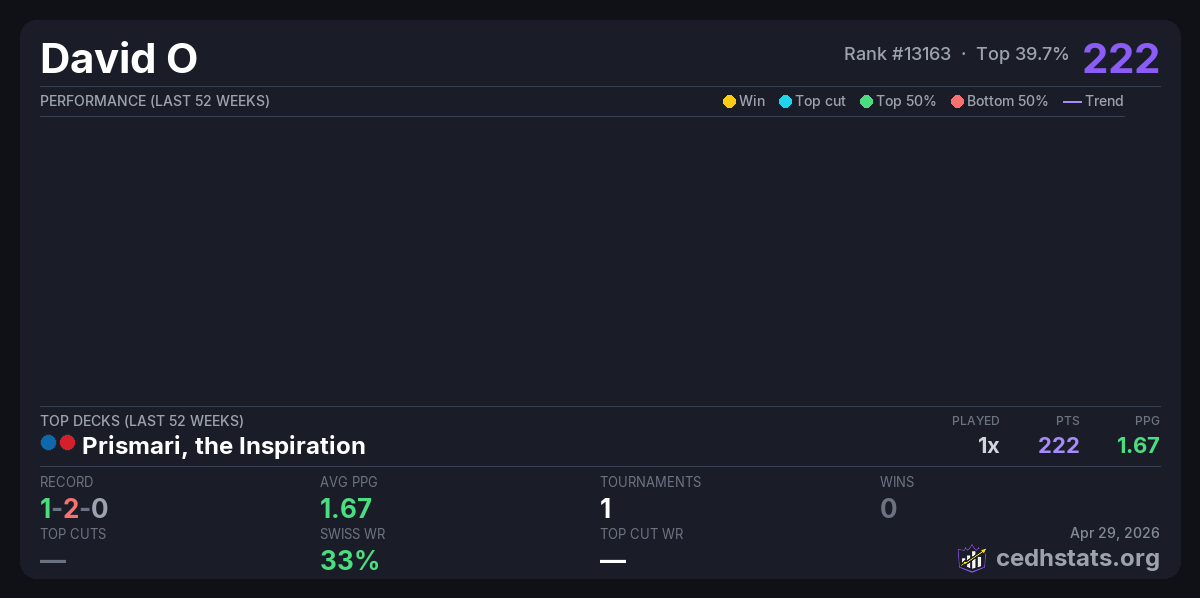Click the blue mana color dot
Screen dimensions: 1200x598
(x=49, y=442)
